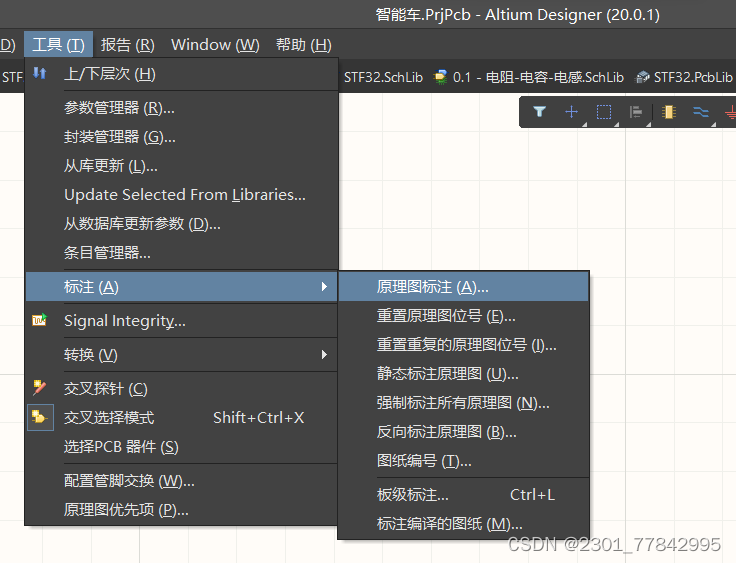
Task: Switch to the STF32.PcbLib document tab
Action: [x=684, y=77]
